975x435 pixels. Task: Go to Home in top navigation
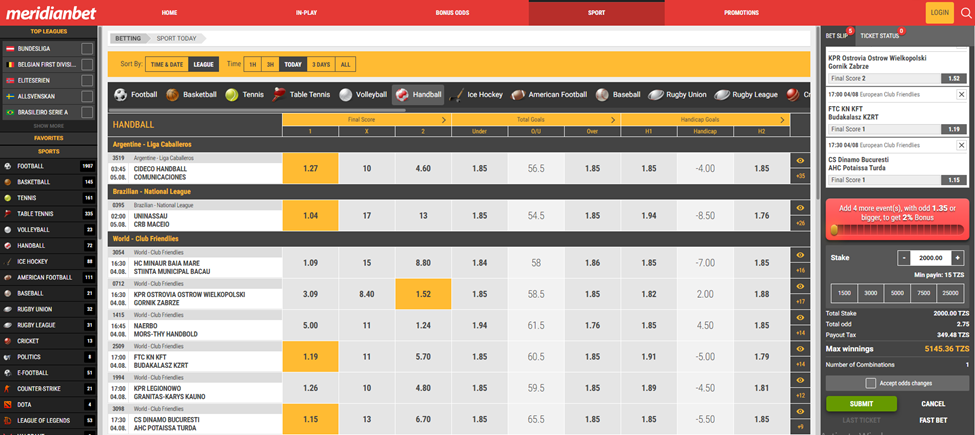pos(169,12)
